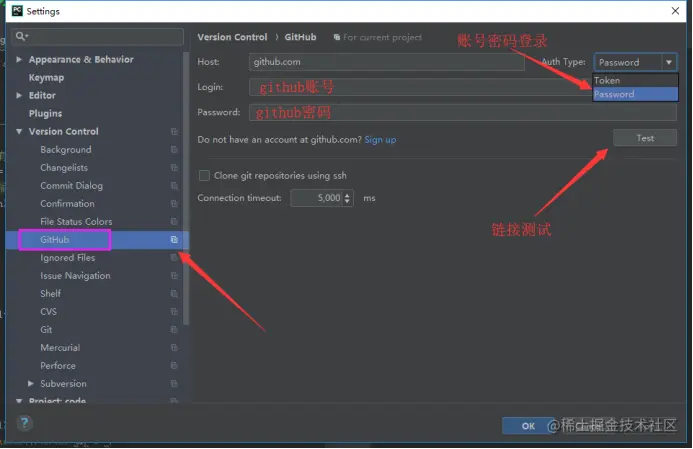
Task: Click the OK button
Action: click(x=529, y=426)
